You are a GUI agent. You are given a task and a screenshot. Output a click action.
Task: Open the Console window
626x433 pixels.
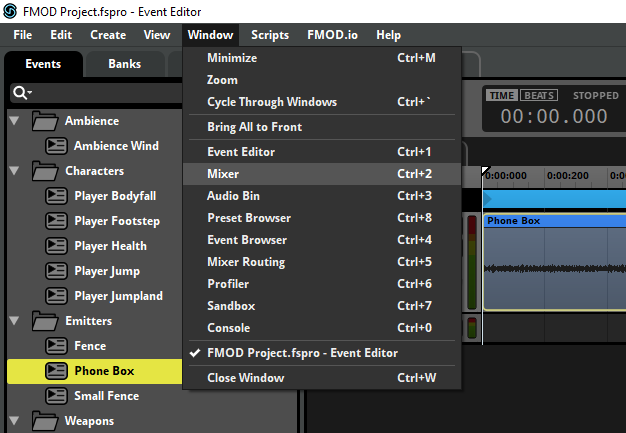coord(322,328)
